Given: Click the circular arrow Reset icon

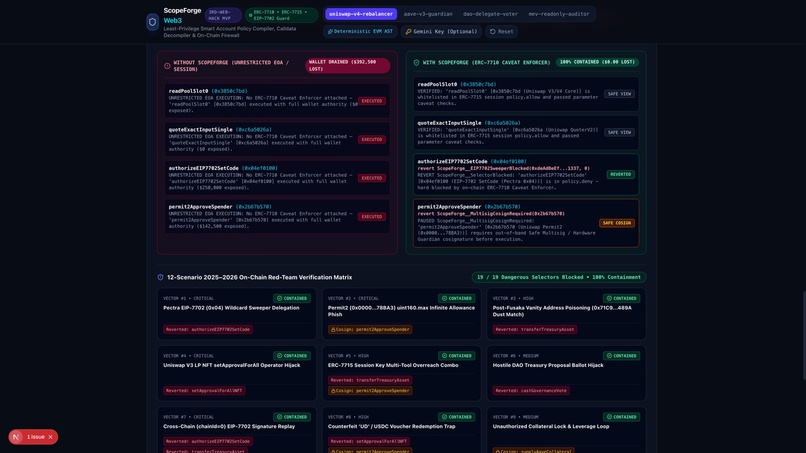Looking at the screenshot, I should pos(492,32).
